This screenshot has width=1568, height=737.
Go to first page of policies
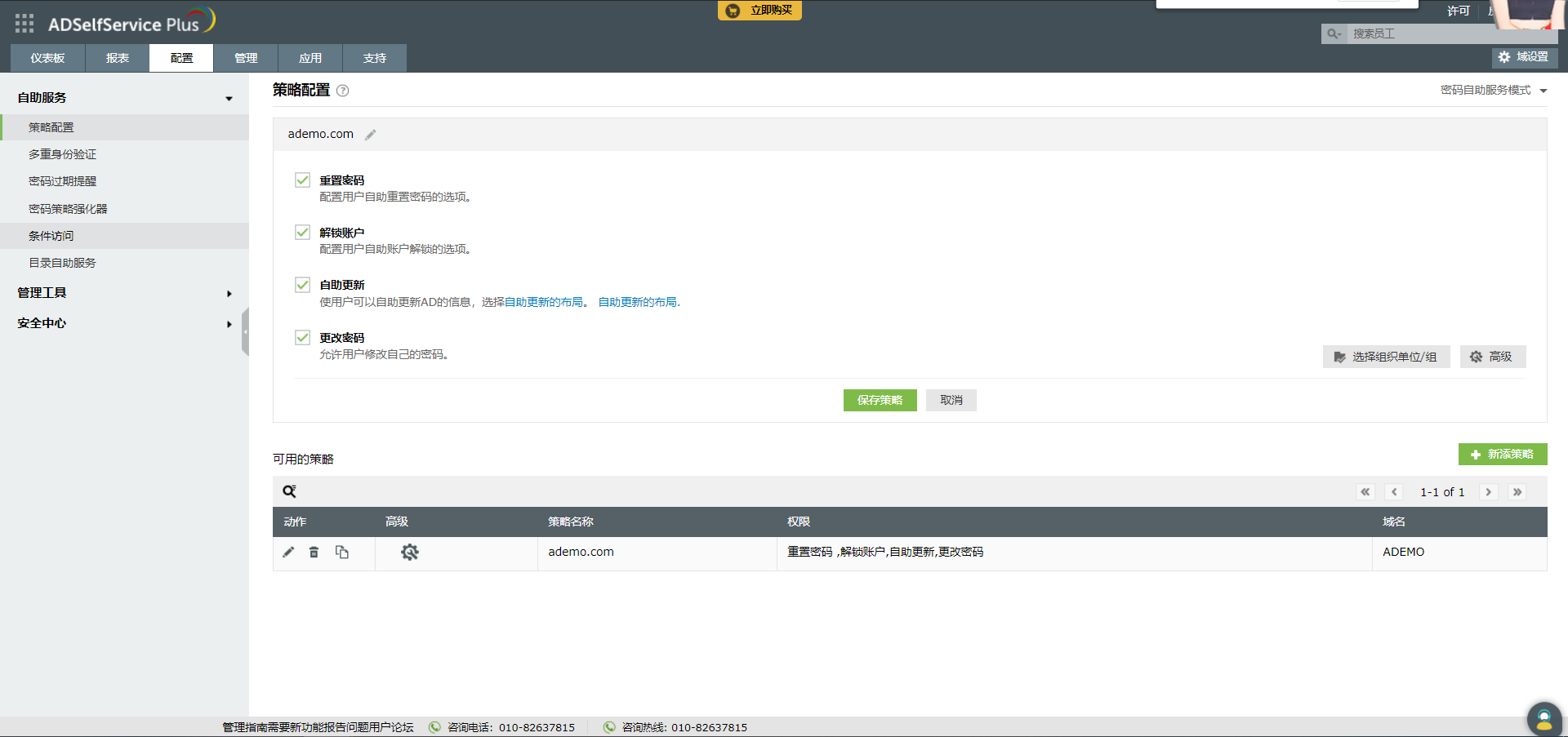[x=1365, y=492]
